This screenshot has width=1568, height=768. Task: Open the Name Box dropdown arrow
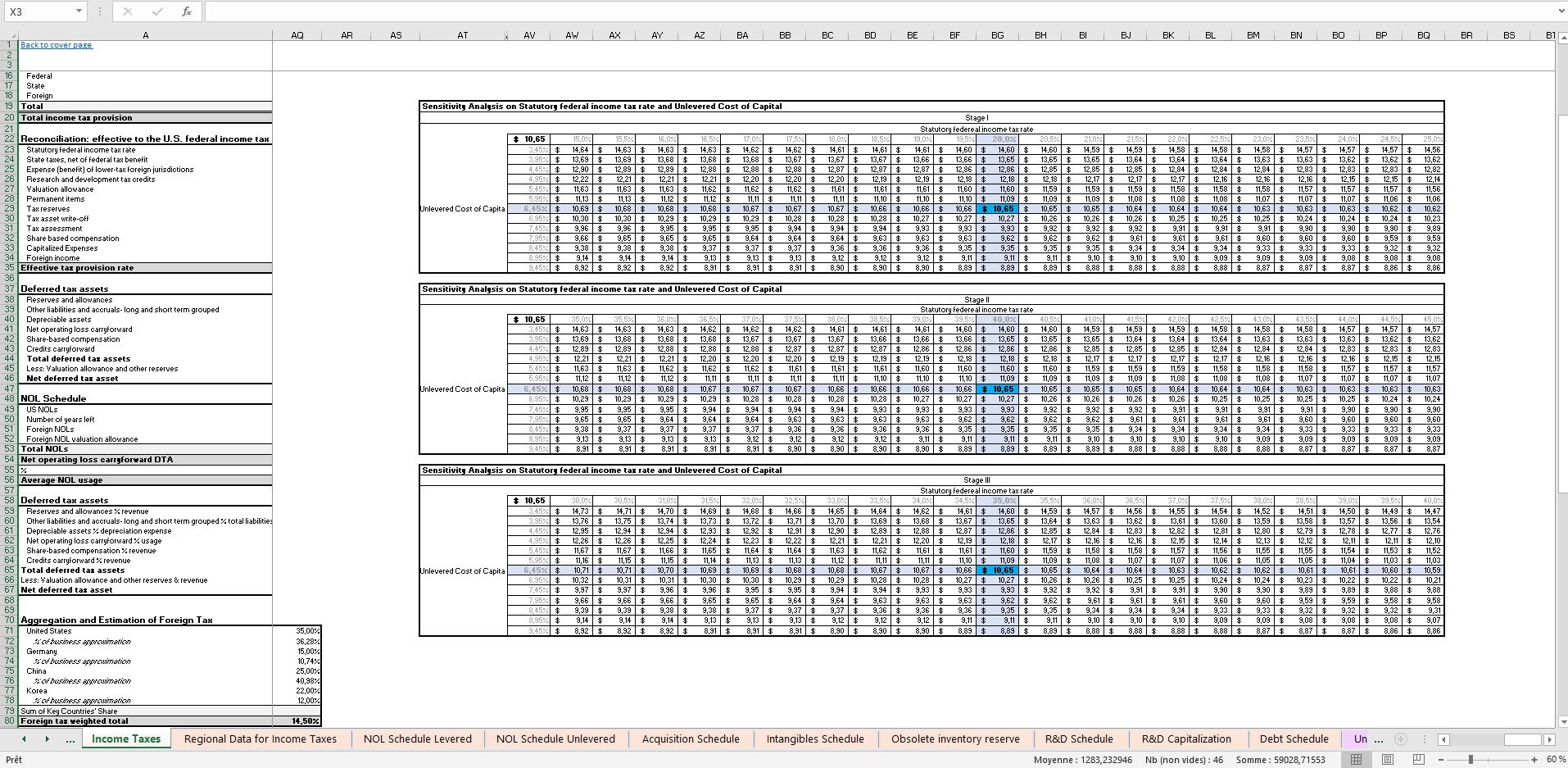pyautogui.click(x=79, y=11)
